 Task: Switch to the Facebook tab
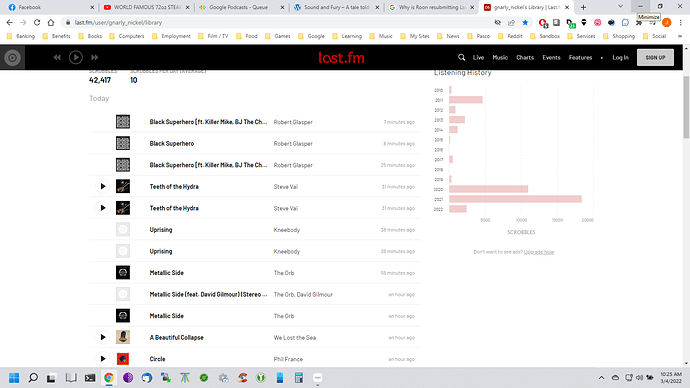click(x=51, y=7)
